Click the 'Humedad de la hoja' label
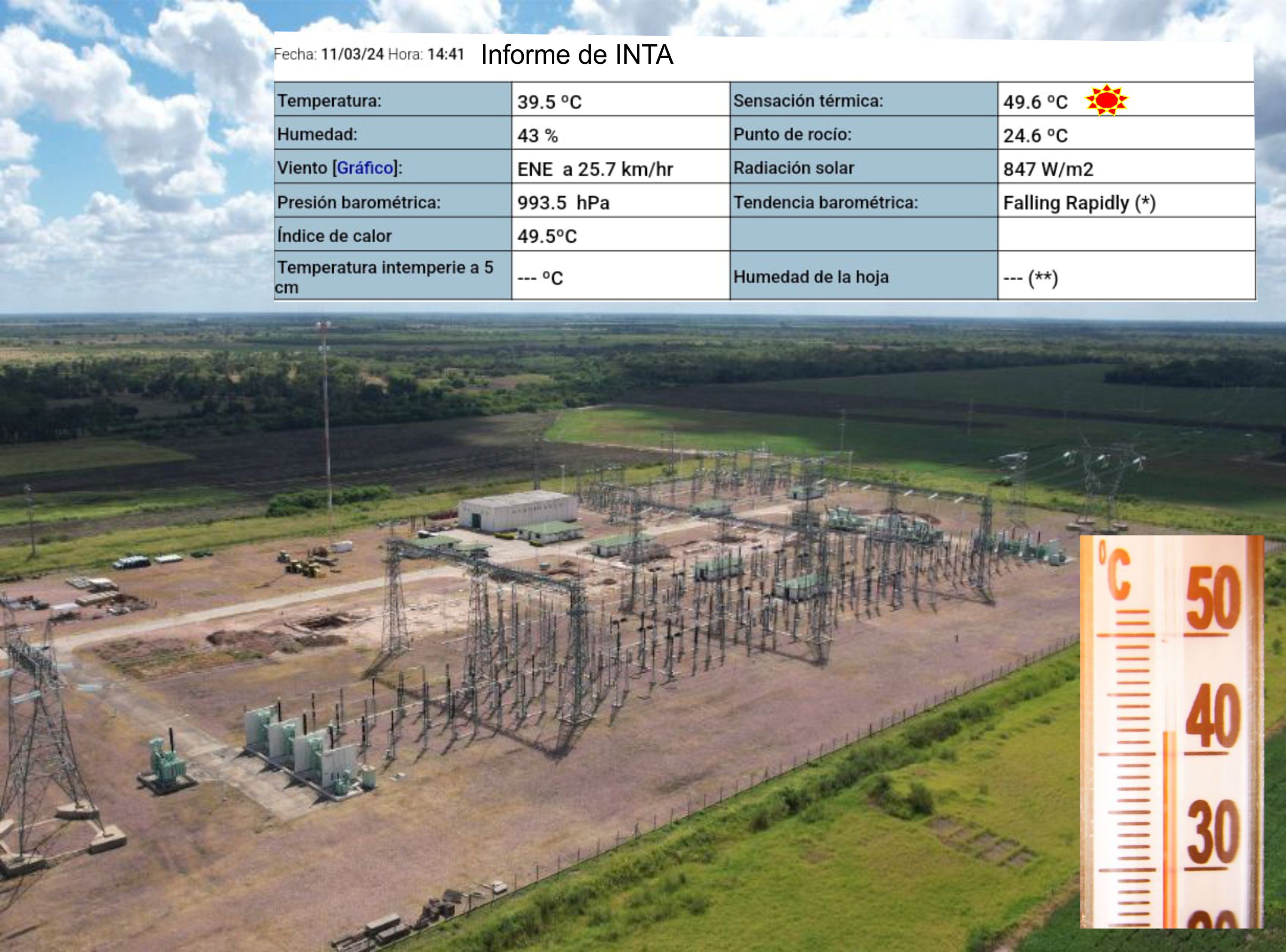This screenshot has width=1286, height=952. pyautogui.click(x=811, y=277)
